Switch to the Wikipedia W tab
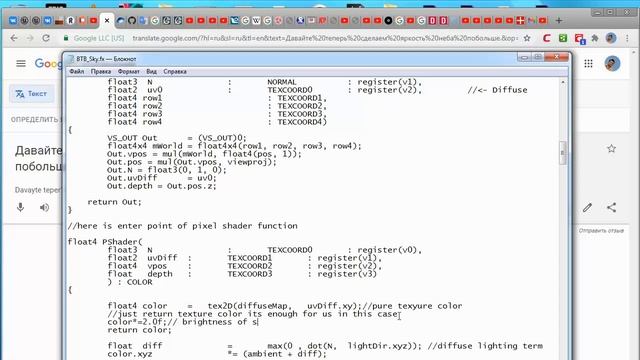Screen dimensions: 640x360 coord(256,20)
